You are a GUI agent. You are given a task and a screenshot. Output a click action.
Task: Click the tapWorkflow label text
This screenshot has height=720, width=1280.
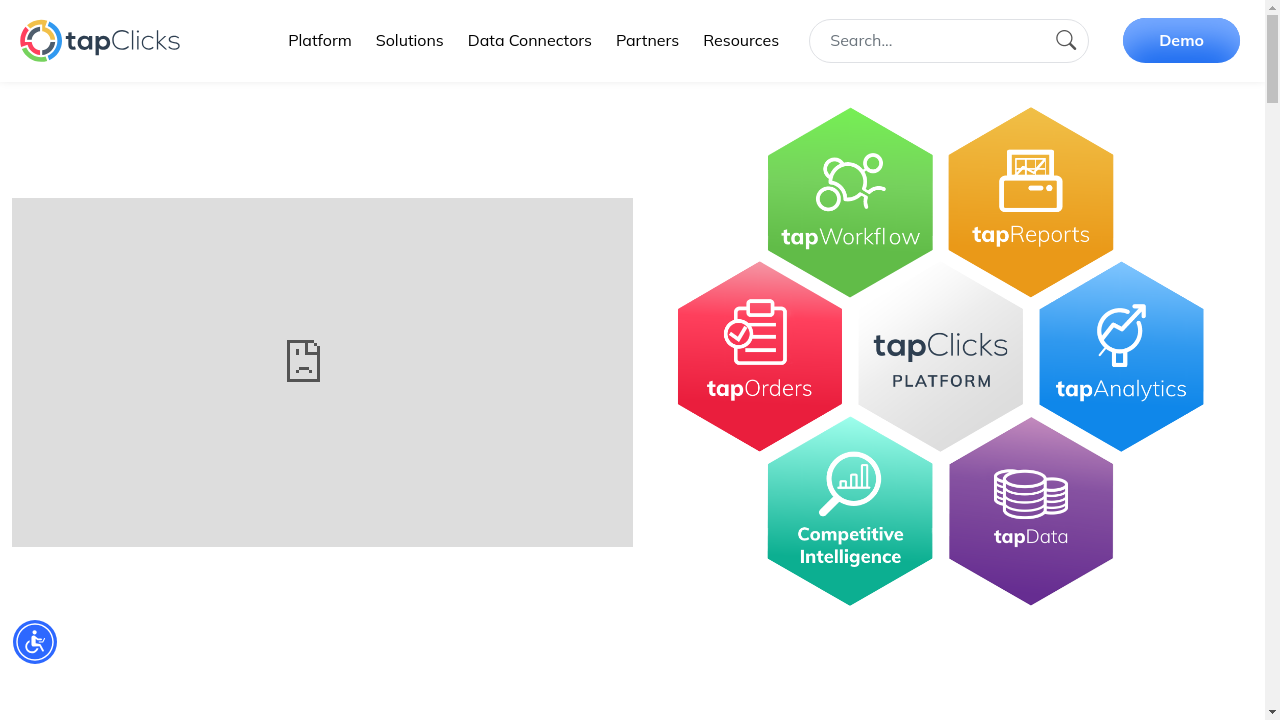point(850,238)
